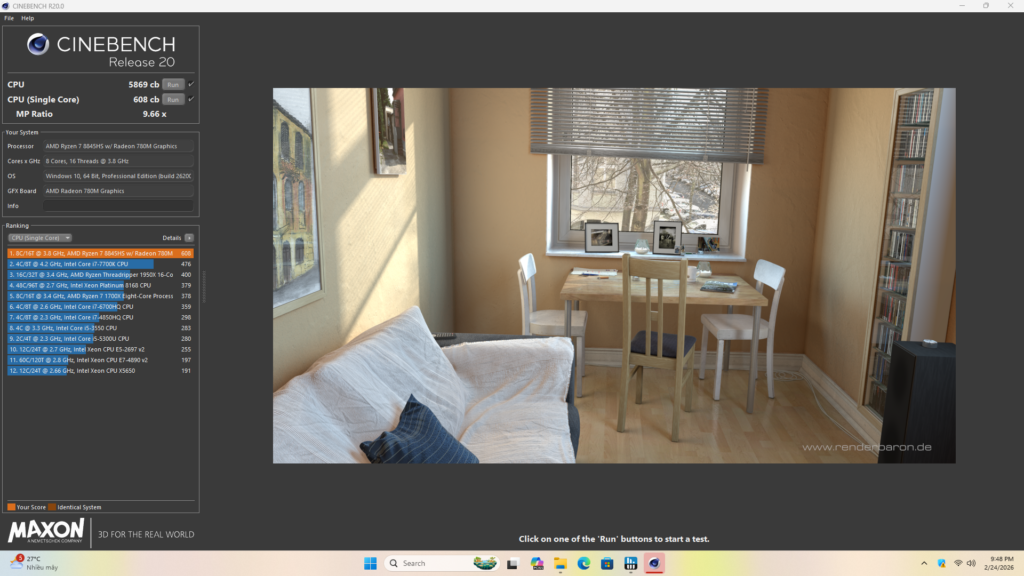Expand the ranking Details arrow
1024x576 pixels.
point(189,238)
